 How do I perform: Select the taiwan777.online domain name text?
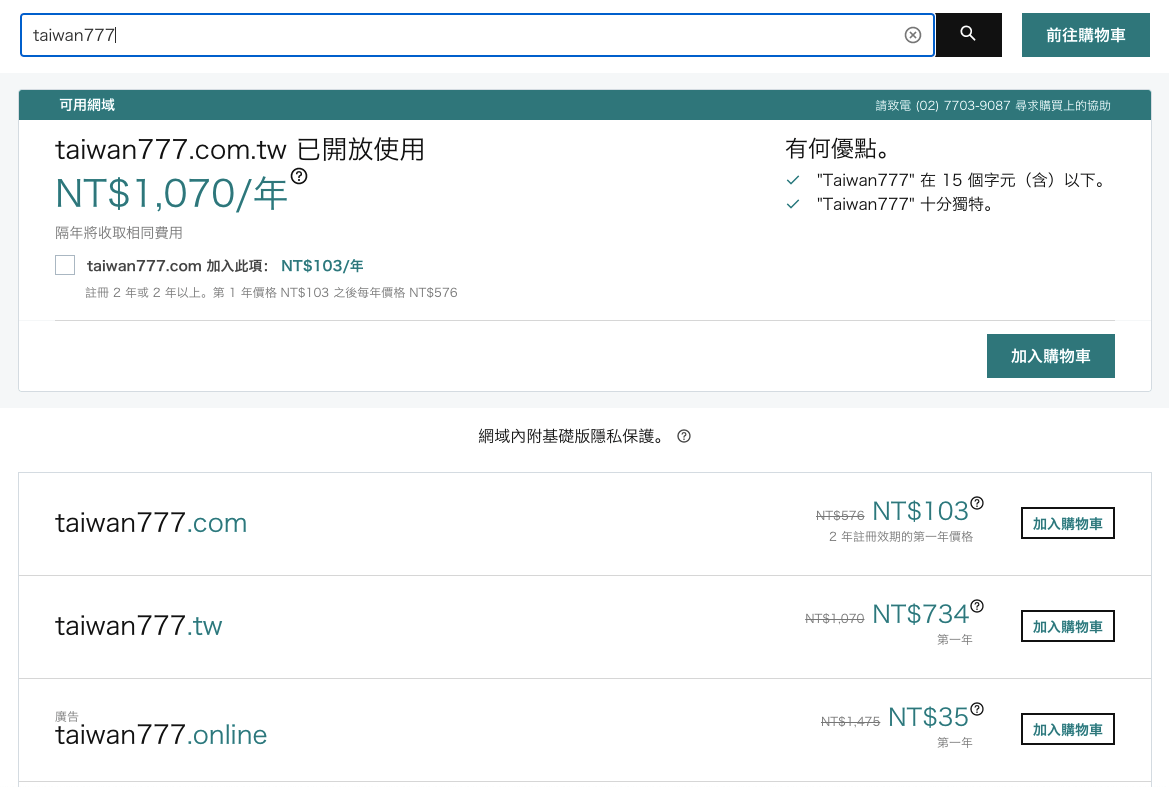coord(161,735)
